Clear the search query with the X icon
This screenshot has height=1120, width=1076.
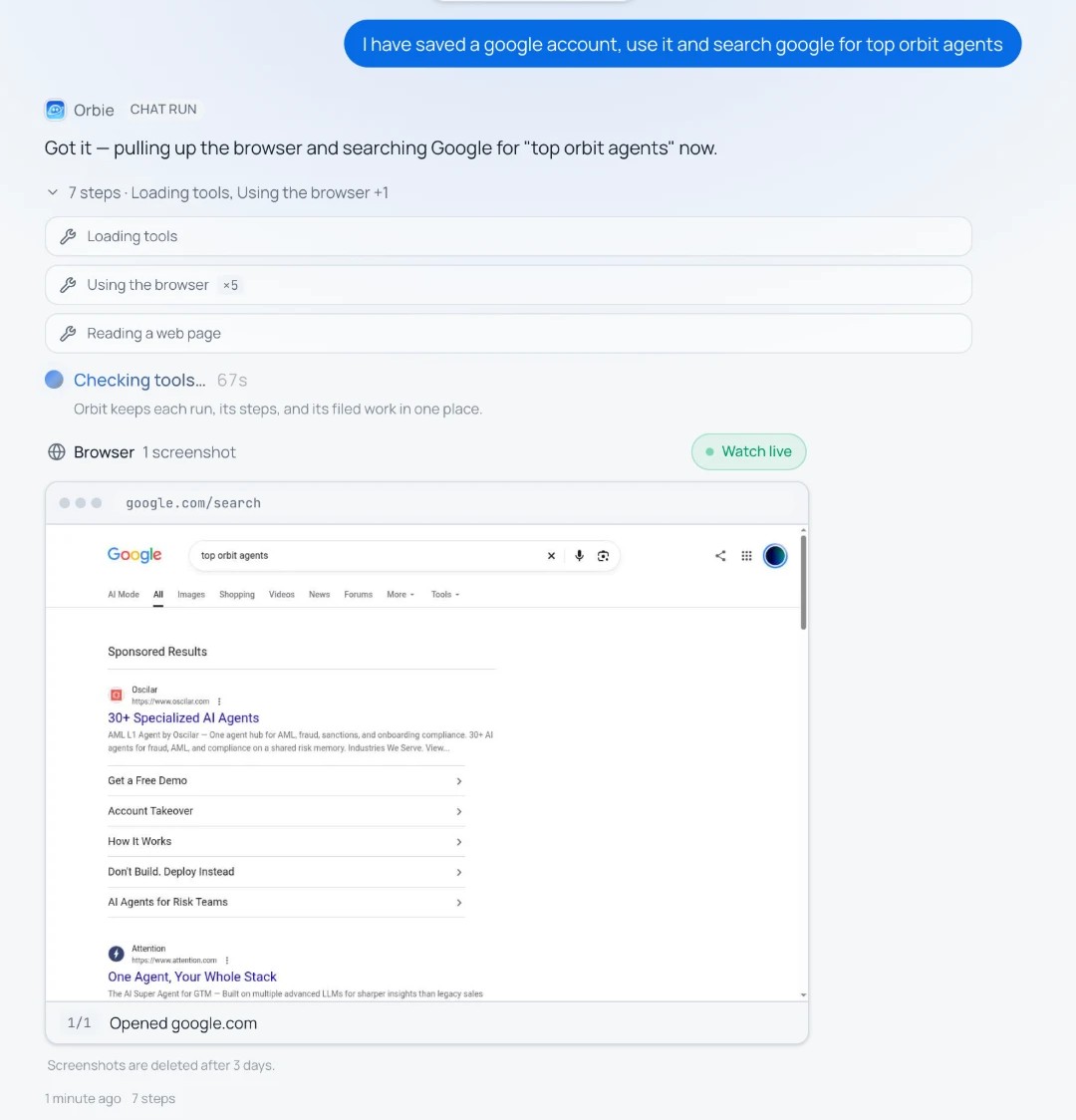551,556
